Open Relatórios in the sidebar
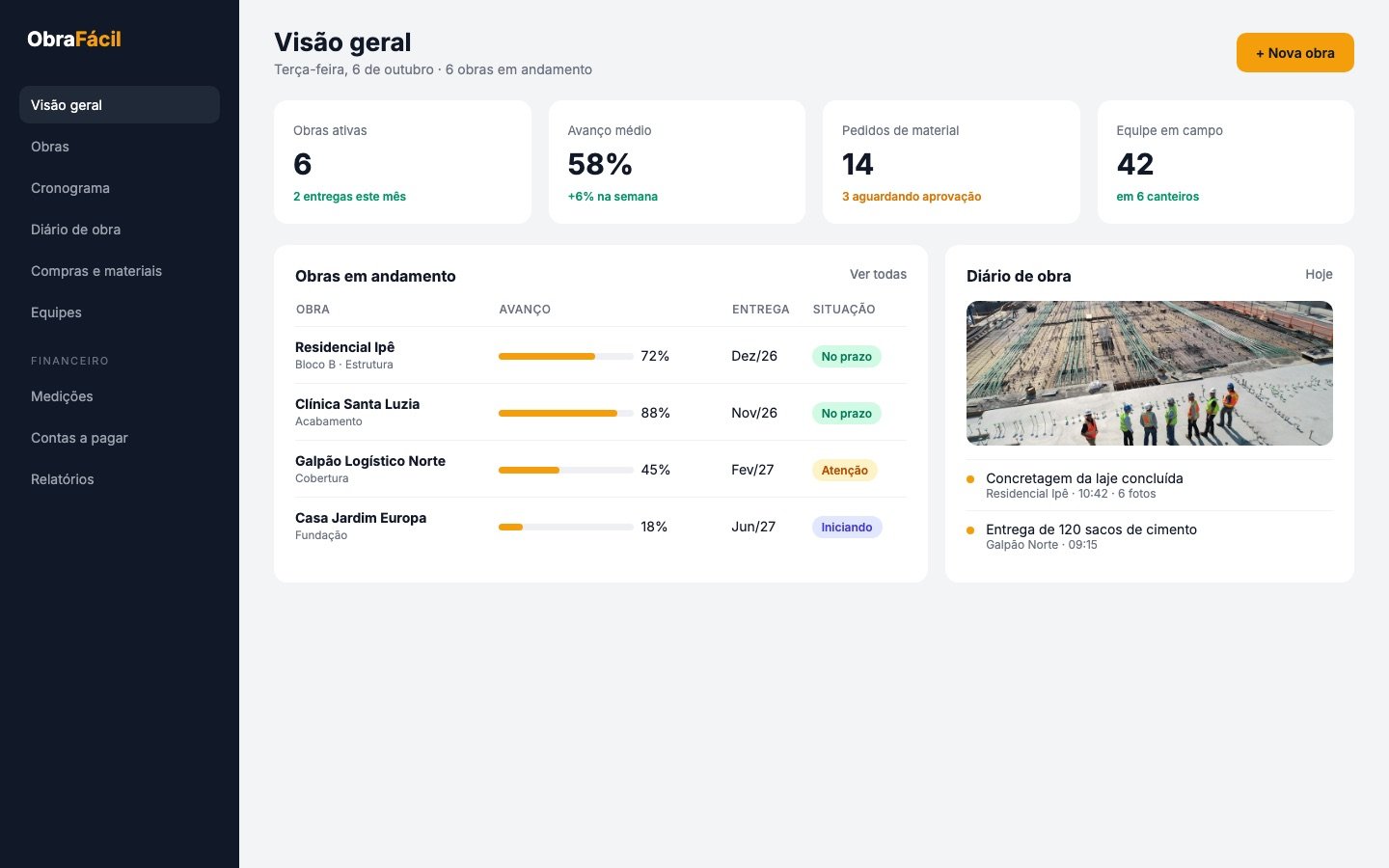 click(120, 479)
